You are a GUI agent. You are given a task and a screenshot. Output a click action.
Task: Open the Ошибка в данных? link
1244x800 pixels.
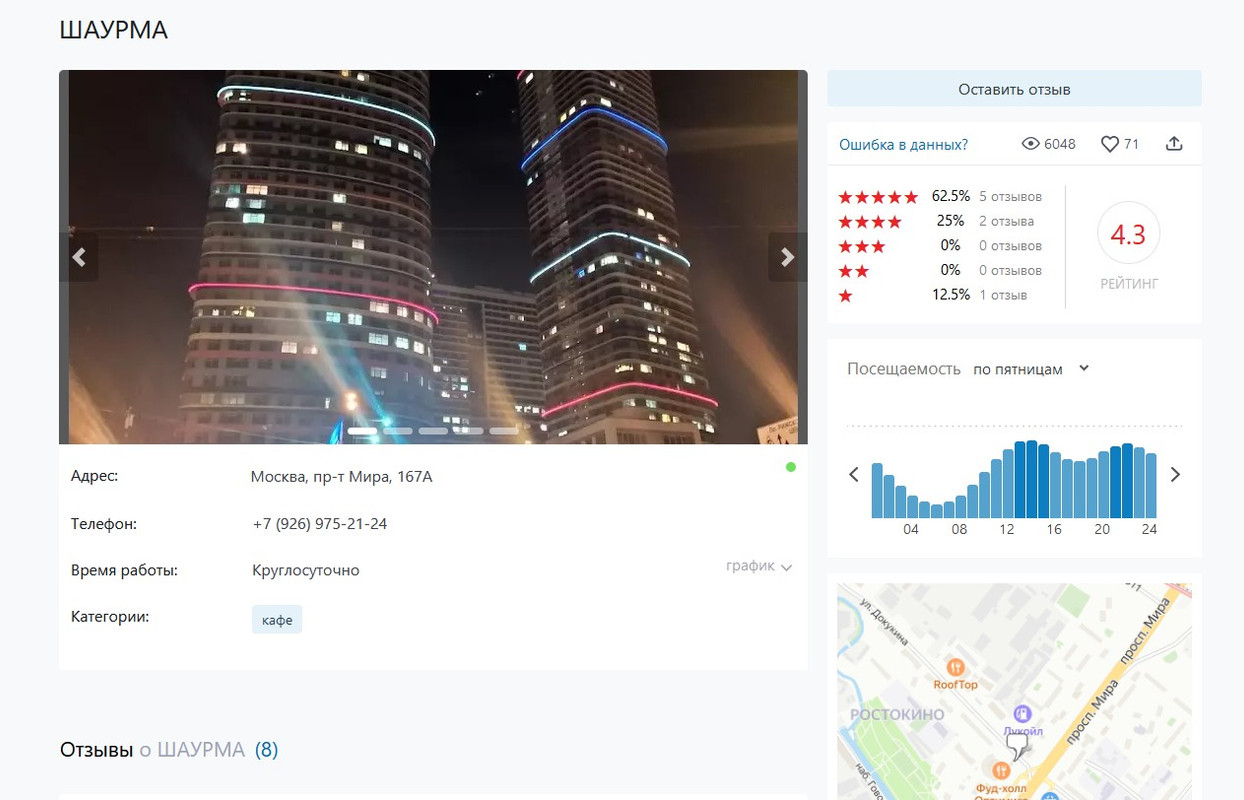pos(903,144)
